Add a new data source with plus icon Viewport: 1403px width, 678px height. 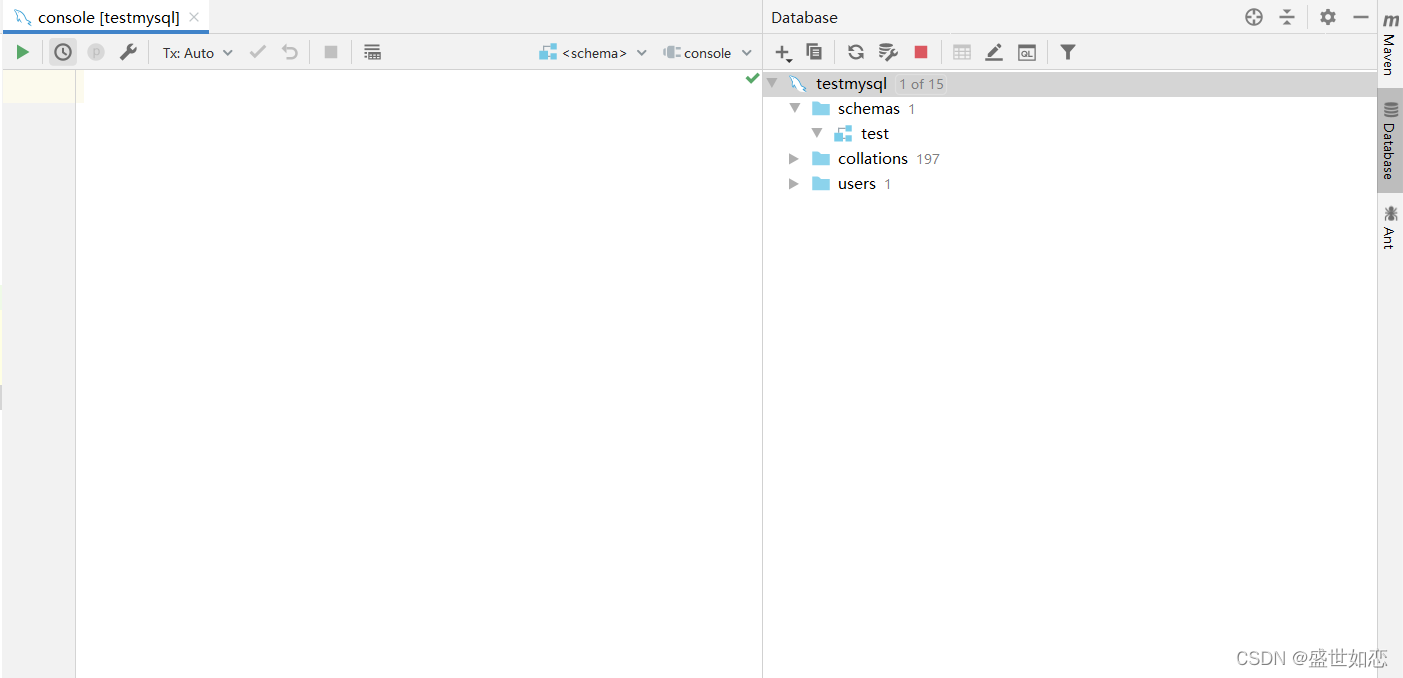[783, 52]
